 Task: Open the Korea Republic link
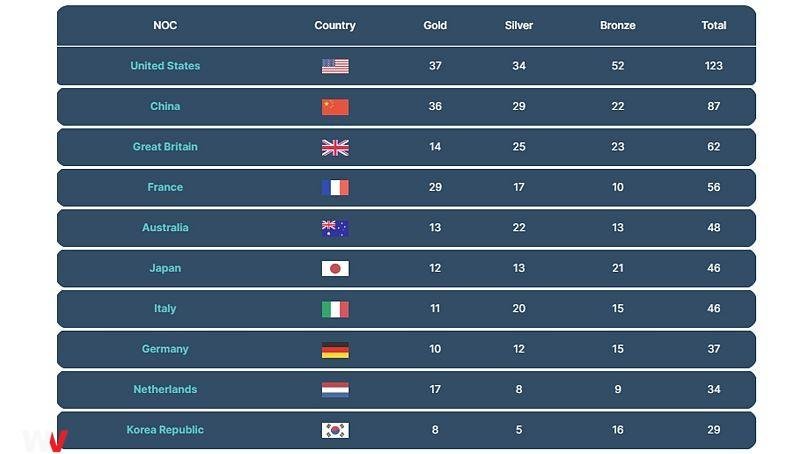coord(165,429)
